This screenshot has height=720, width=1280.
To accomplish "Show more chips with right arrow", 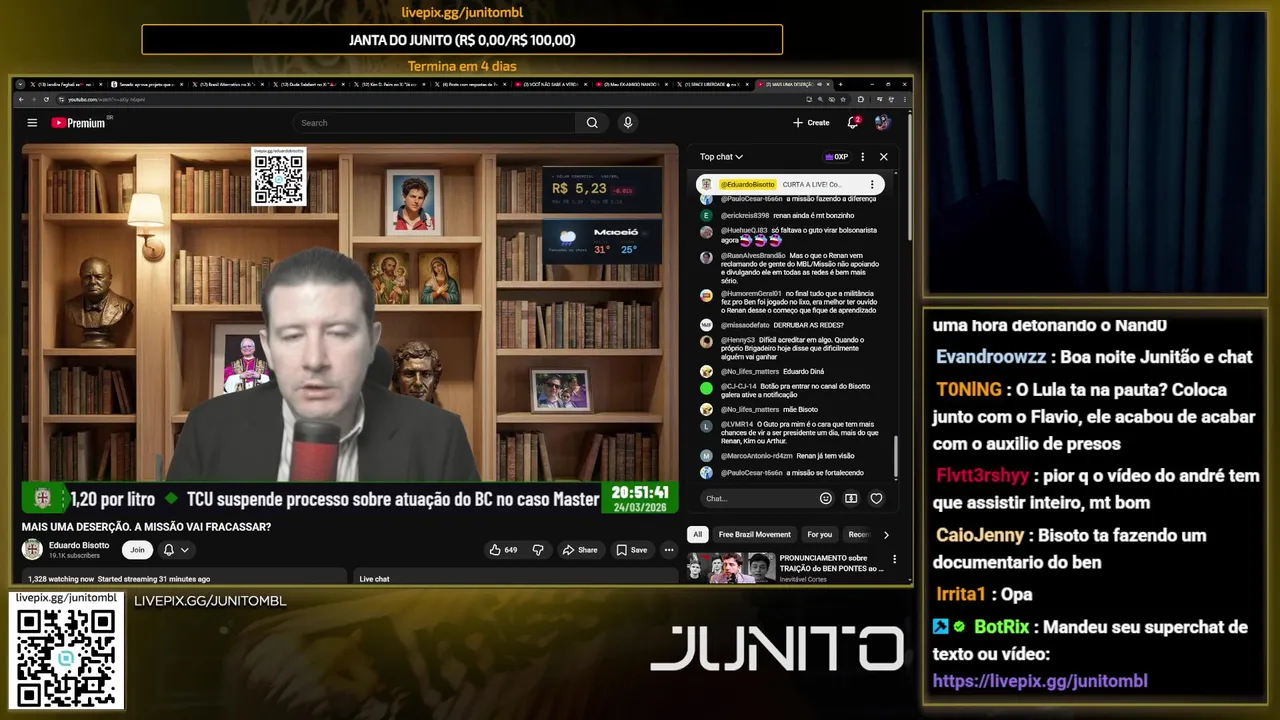I will 885,534.
